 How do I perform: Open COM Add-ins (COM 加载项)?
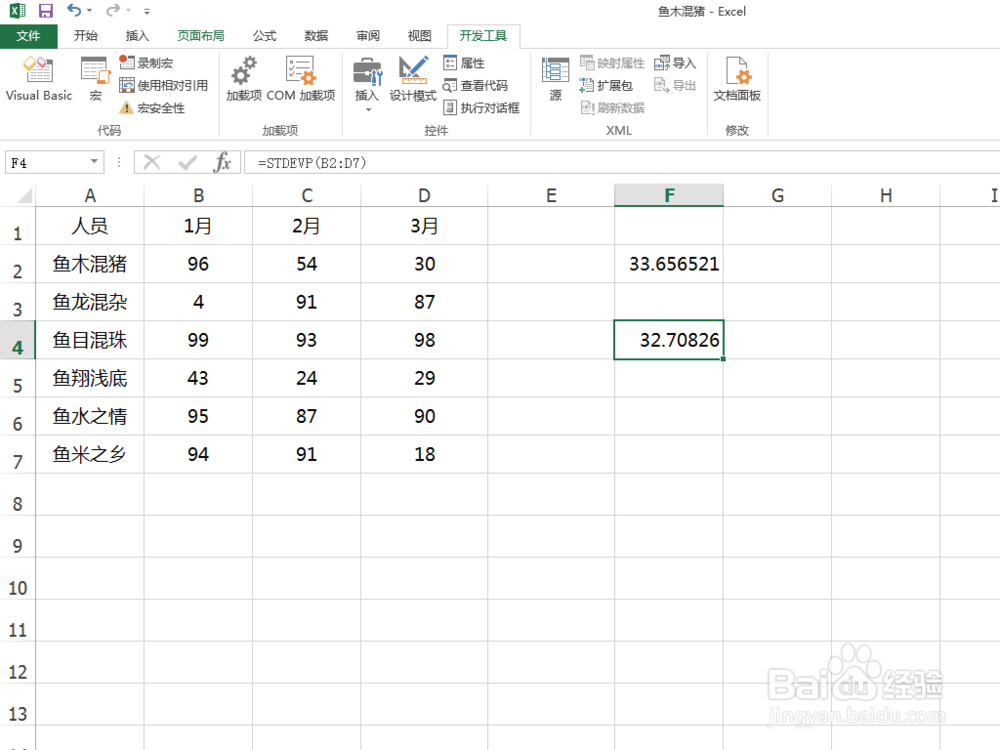click(x=300, y=79)
